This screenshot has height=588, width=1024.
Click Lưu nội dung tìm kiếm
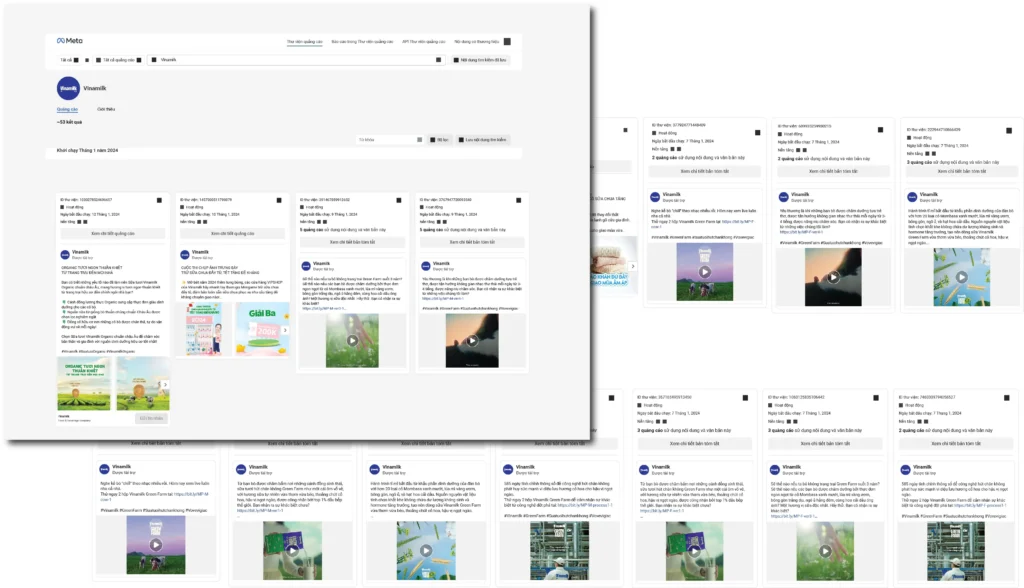pos(483,140)
